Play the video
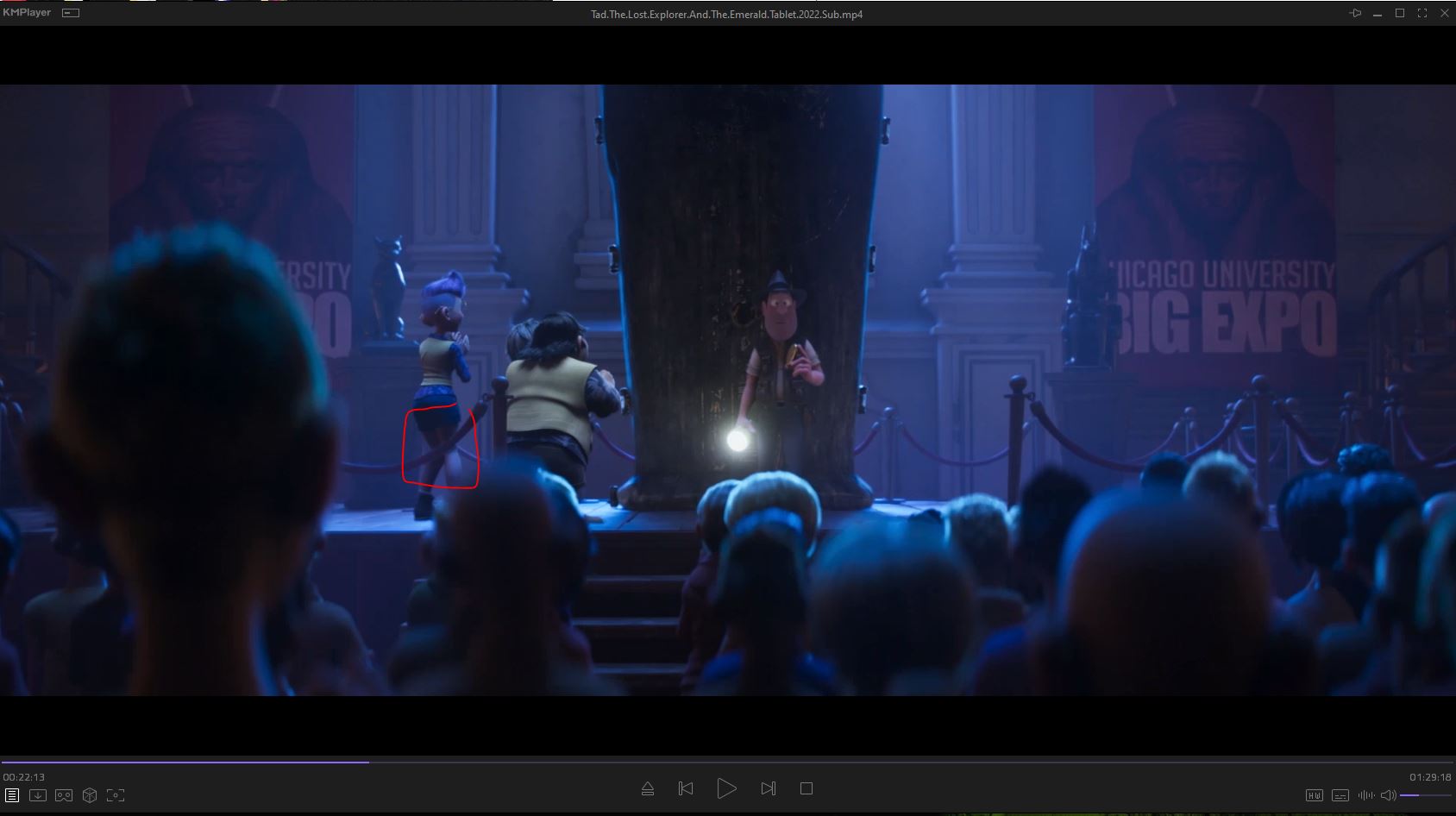 tap(726, 788)
